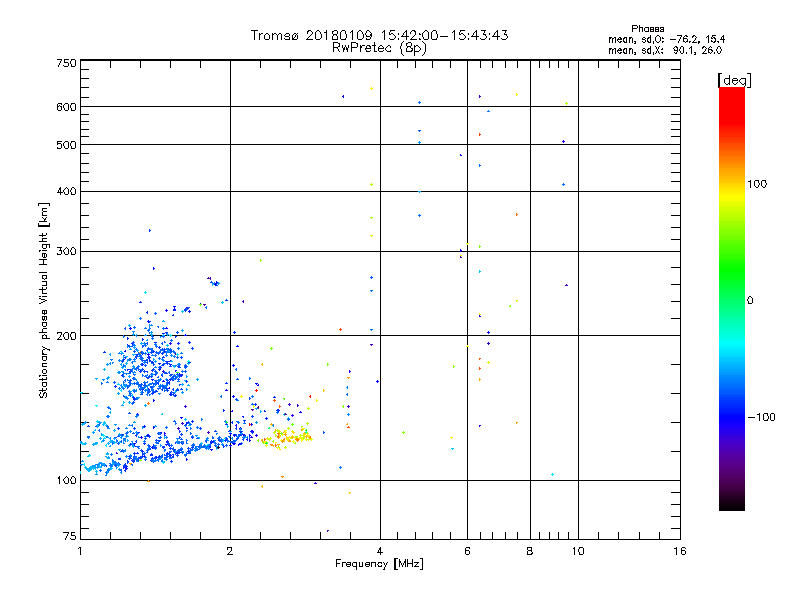Click the y-axis tick label '750'
The width and height of the screenshot is (800, 600).
click(66, 63)
